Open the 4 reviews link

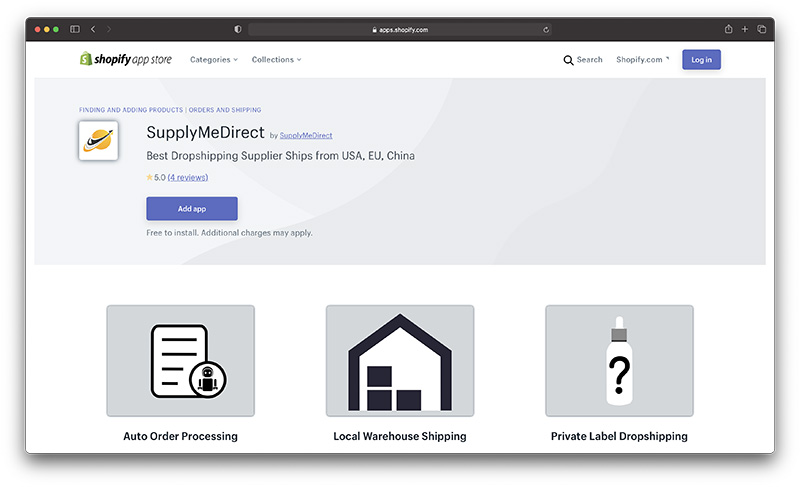click(x=188, y=178)
